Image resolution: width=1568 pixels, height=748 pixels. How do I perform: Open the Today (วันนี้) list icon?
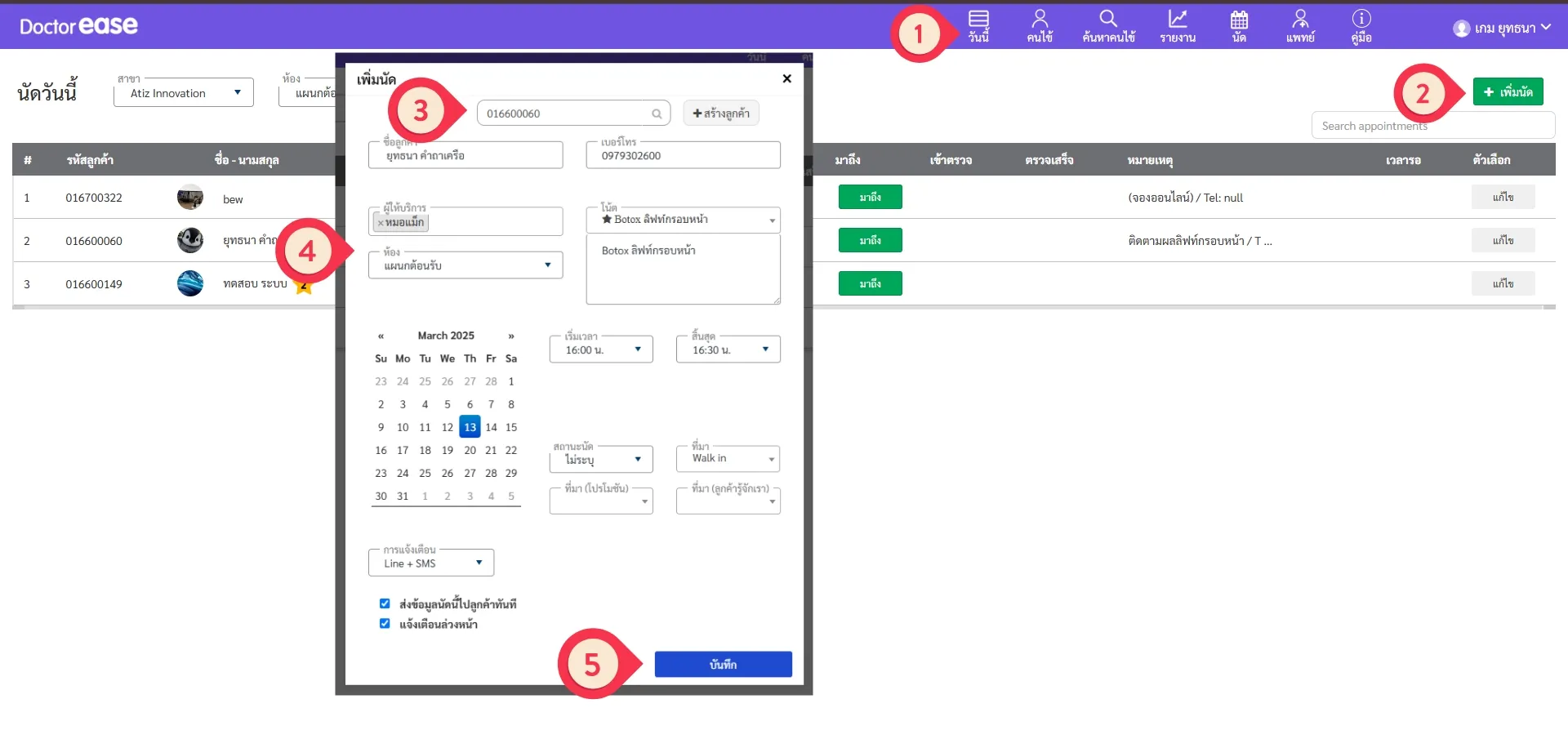click(978, 20)
